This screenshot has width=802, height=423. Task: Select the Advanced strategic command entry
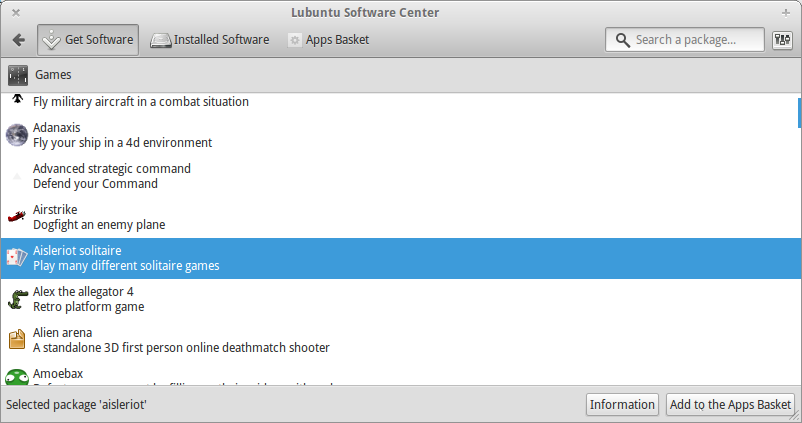click(x=112, y=176)
